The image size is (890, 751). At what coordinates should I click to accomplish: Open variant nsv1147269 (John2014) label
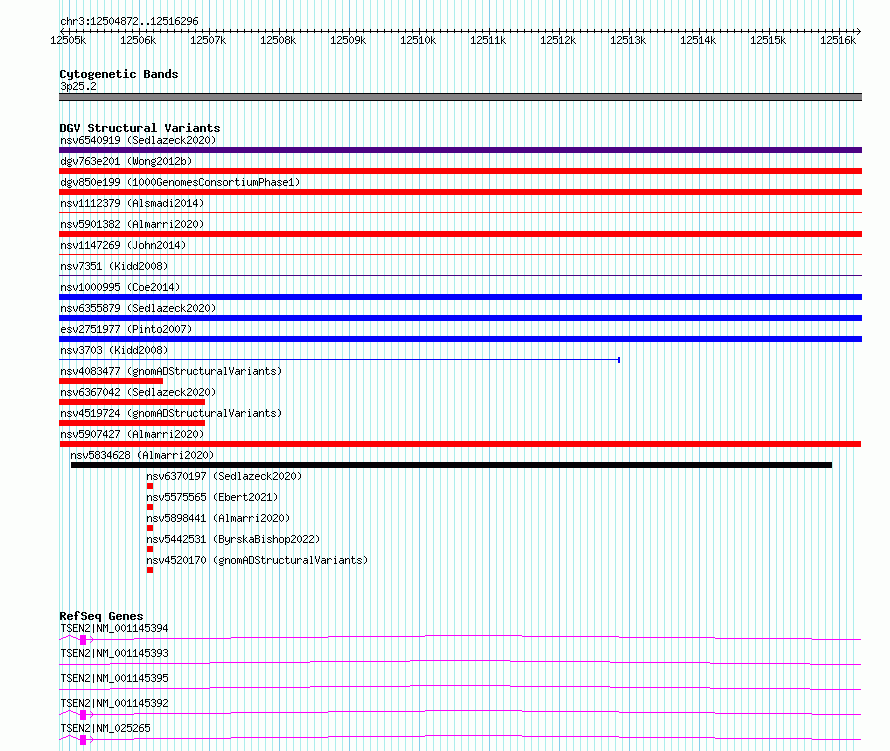(x=123, y=245)
